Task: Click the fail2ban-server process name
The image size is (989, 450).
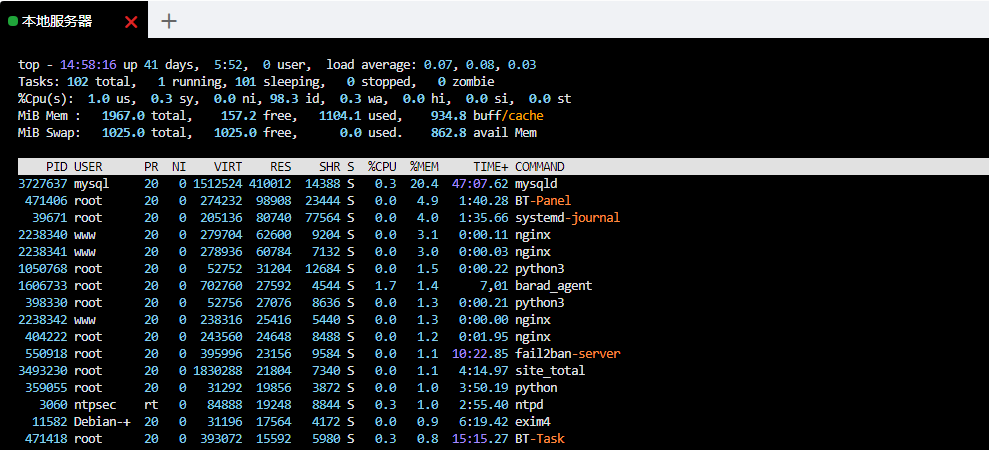Action: (x=567, y=354)
